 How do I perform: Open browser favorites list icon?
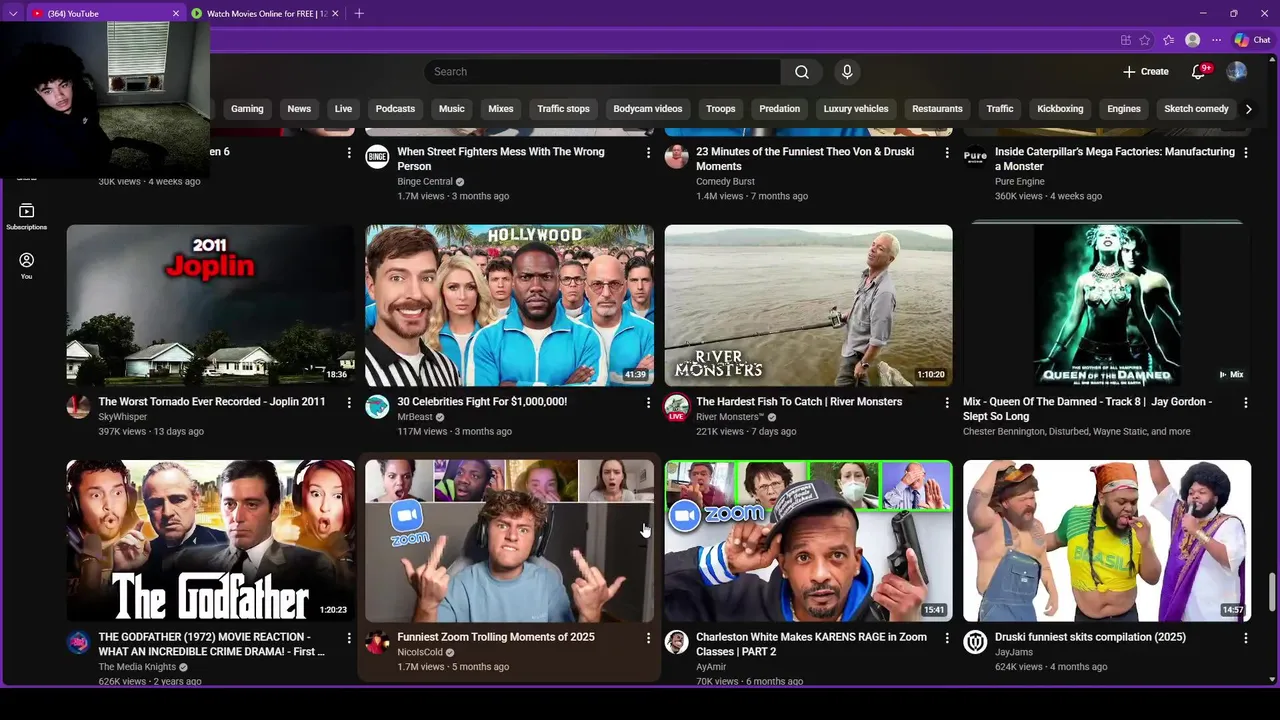[1168, 40]
